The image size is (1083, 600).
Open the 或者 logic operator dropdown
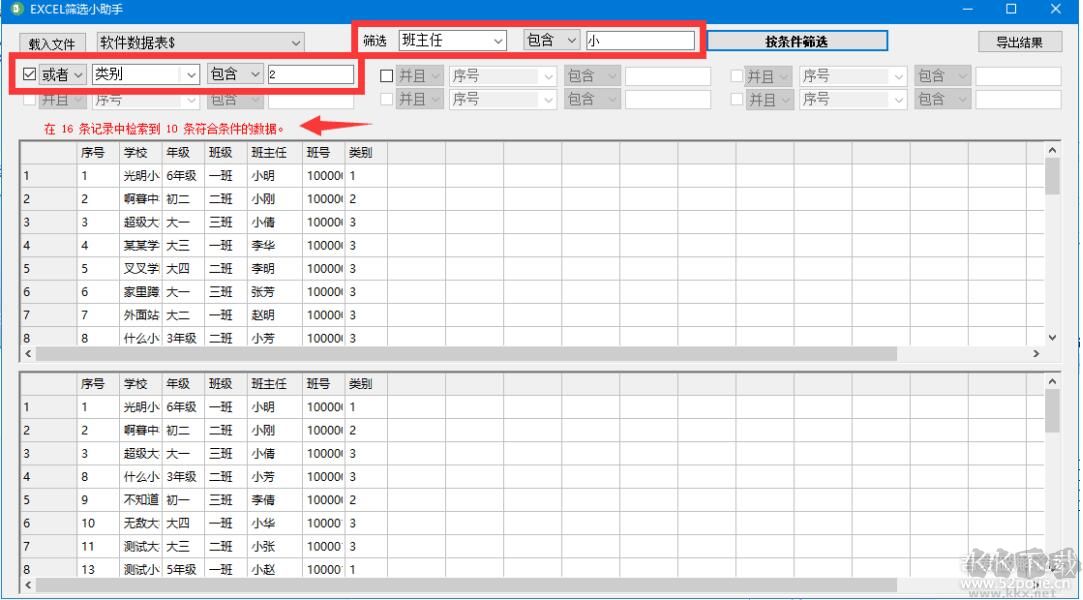coord(74,74)
